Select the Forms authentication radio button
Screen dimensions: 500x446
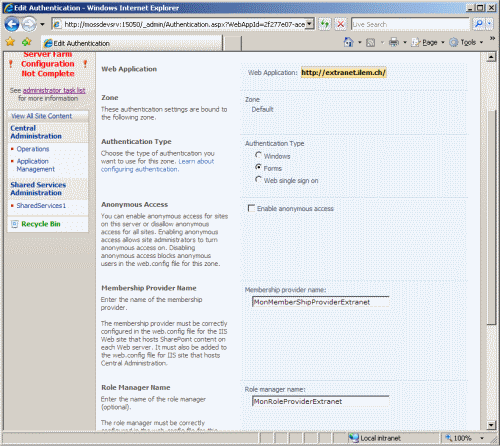point(258,167)
